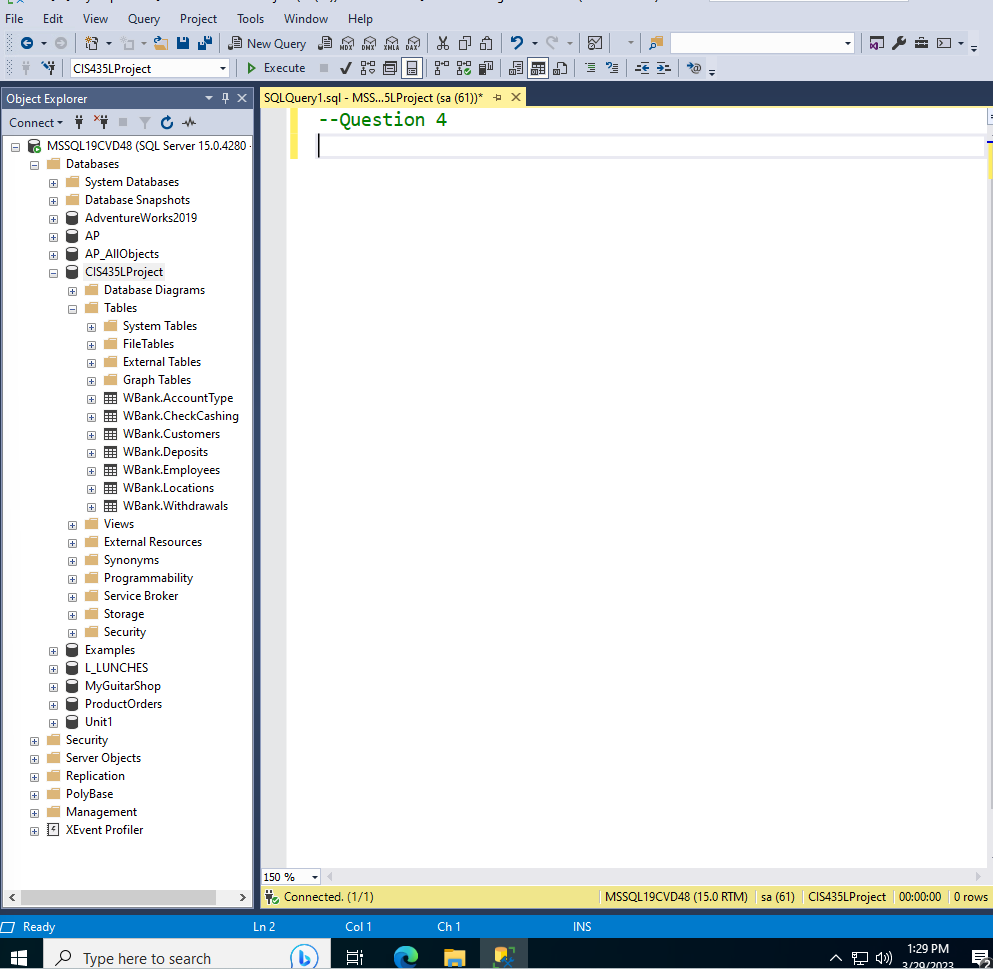Toggle results to file icon
The image size is (993, 969).
tap(560, 68)
